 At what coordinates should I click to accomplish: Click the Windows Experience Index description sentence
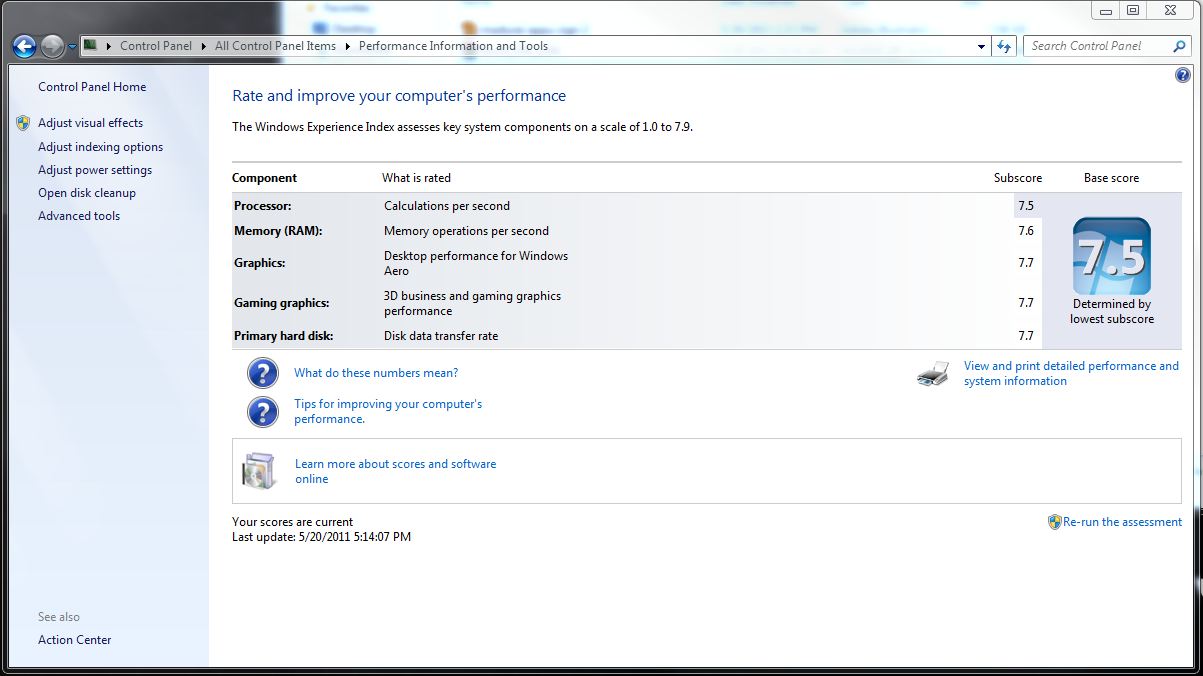pyautogui.click(x=463, y=127)
